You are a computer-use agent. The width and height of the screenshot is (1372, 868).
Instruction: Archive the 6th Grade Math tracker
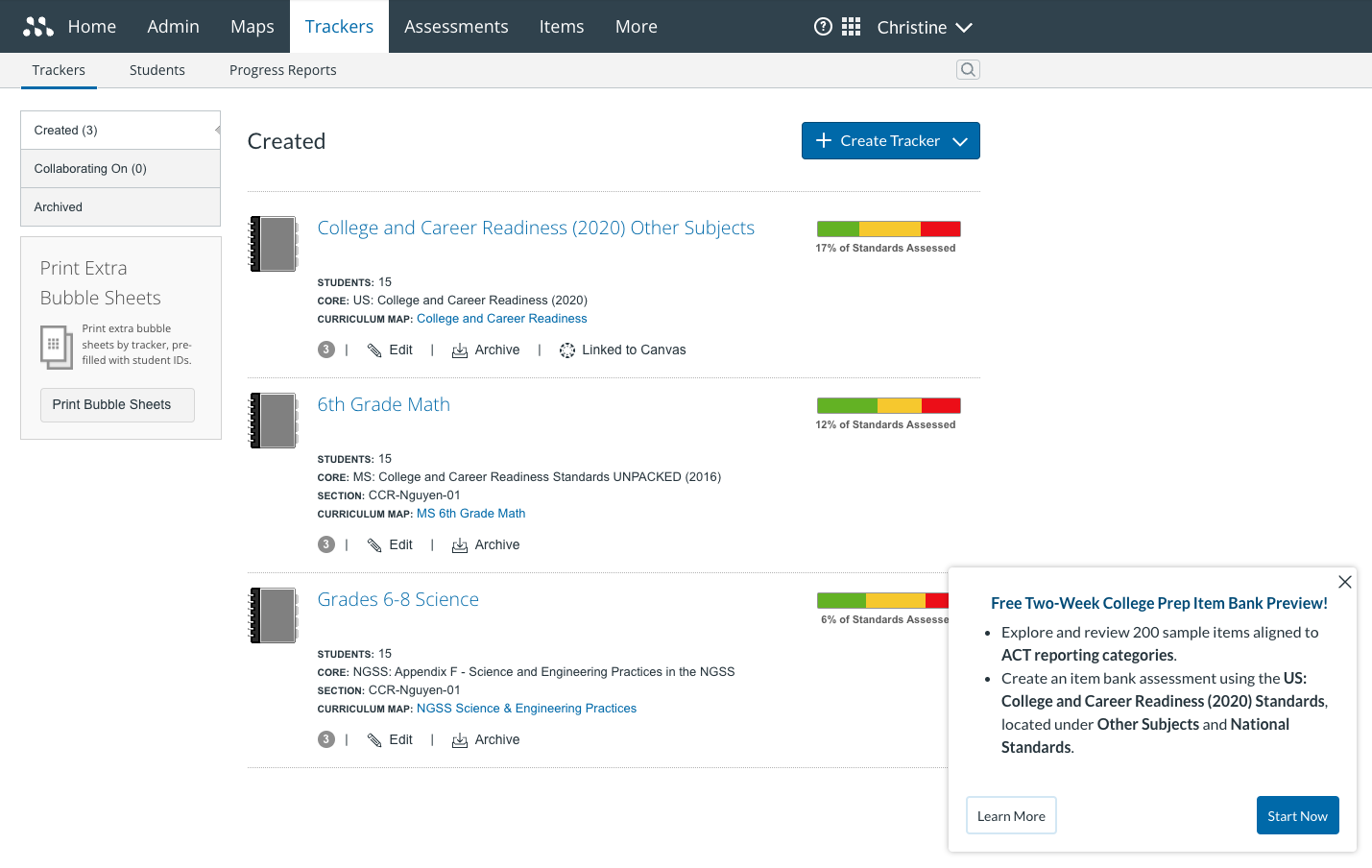click(x=486, y=545)
